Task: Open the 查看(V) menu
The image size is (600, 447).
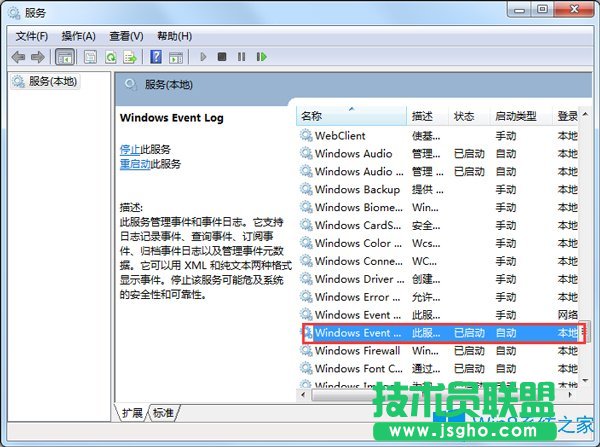Action: pos(126,36)
